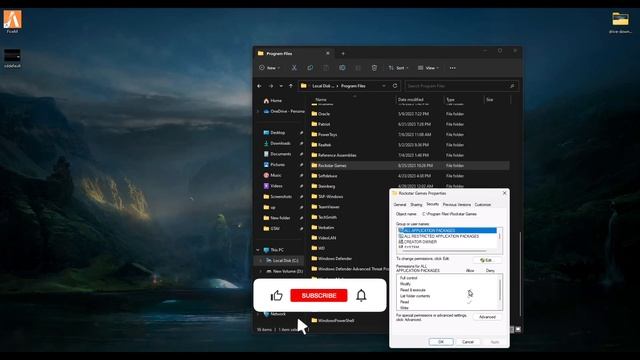640x360 pixels.
Task: Select CREATOR OWNER in group list
Action: click(x=447, y=242)
